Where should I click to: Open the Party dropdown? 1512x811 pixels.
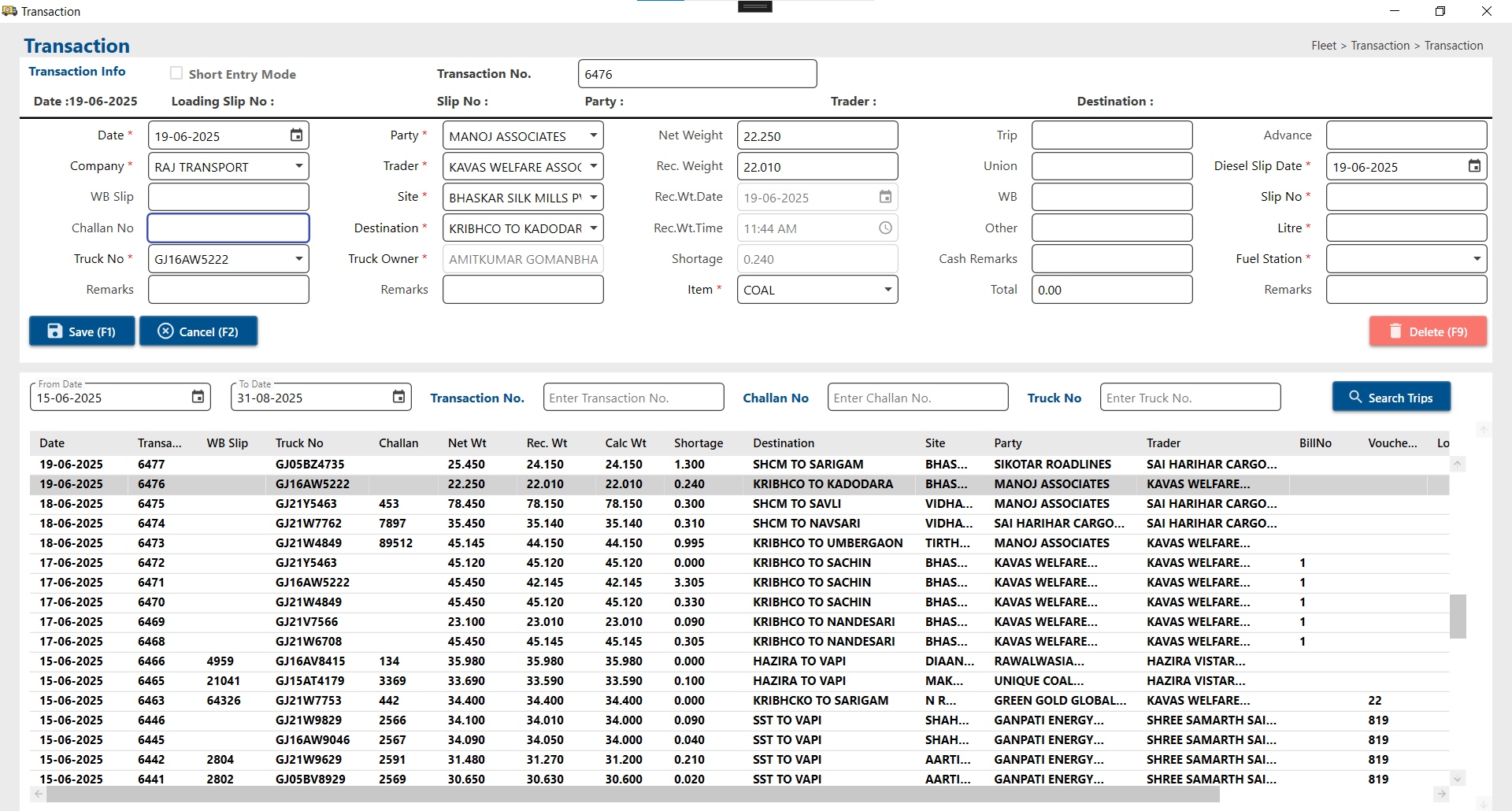click(x=593, y=135)
